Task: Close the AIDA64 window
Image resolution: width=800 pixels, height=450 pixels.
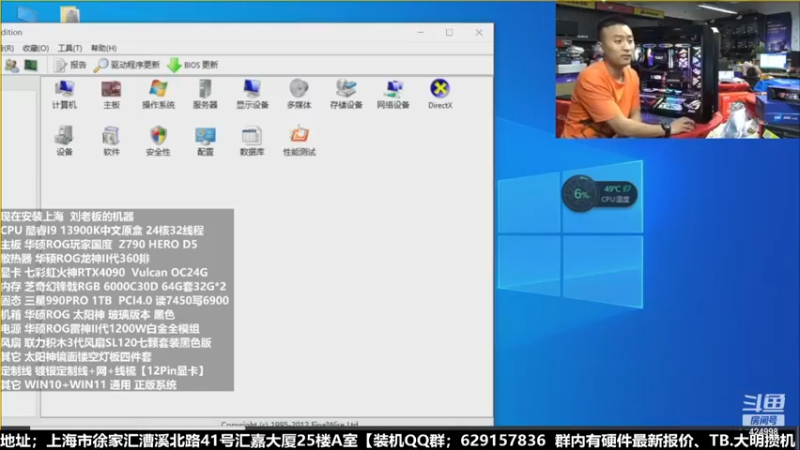Action: click(x=479, y=32)
